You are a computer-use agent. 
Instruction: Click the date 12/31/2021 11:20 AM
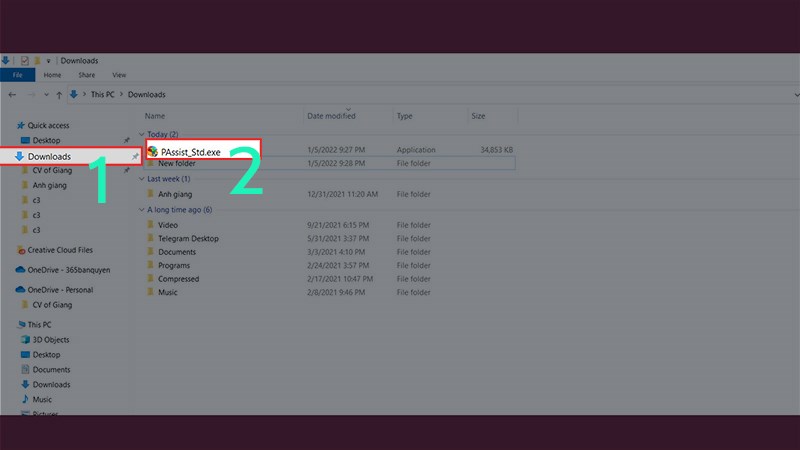pos(342,194)
